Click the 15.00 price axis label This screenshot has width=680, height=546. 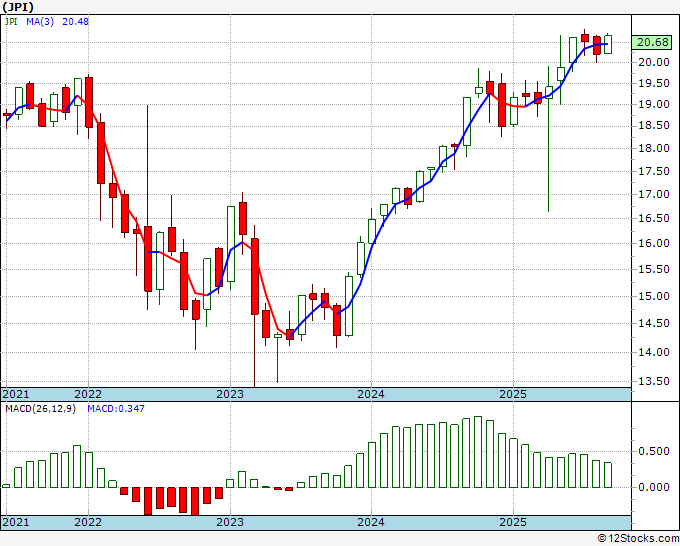click(x=654, y=296)
